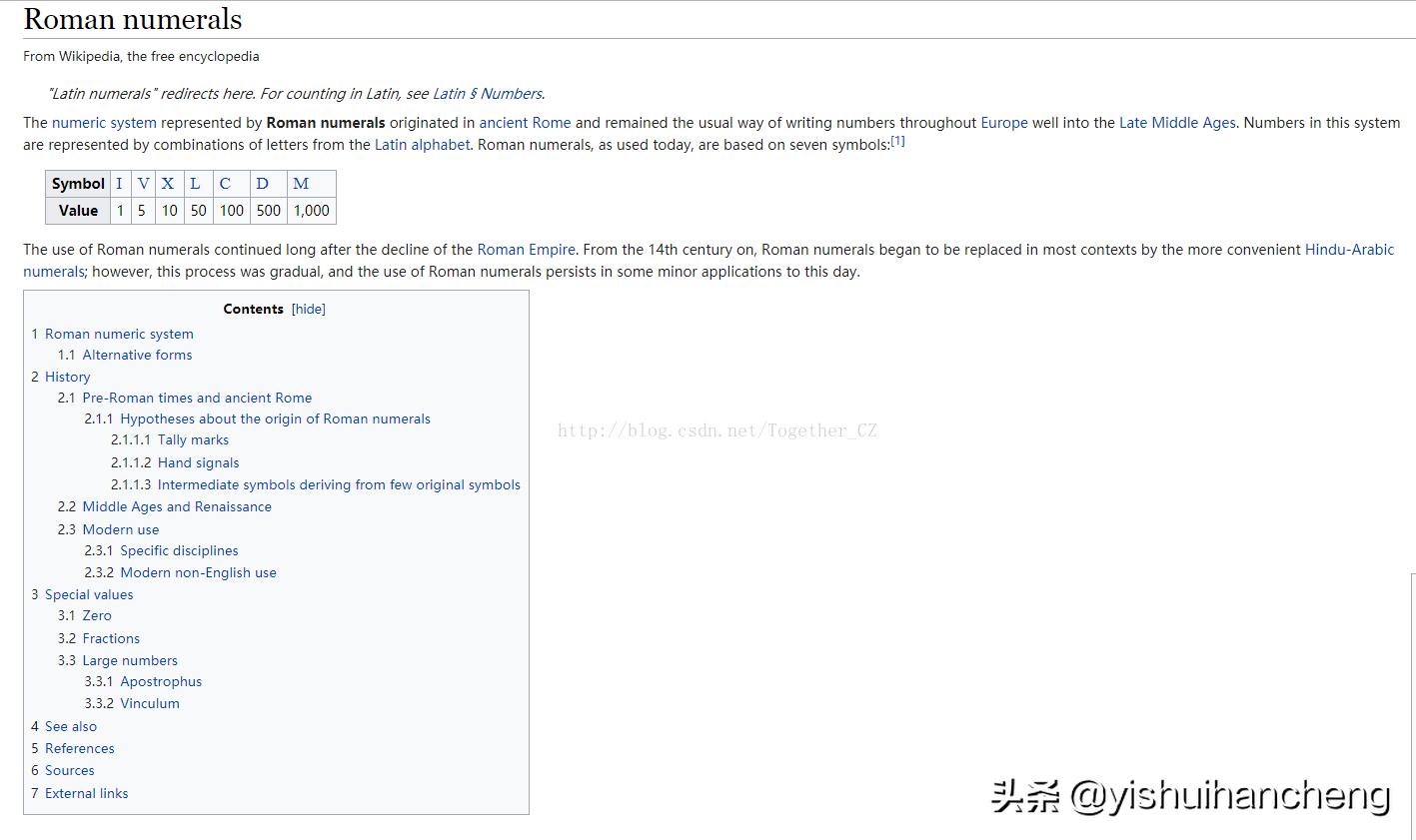Visit the 'Europe' article link
Image resolution: width=1416 pixels, height=840 pixels.
click(1004, 123)
